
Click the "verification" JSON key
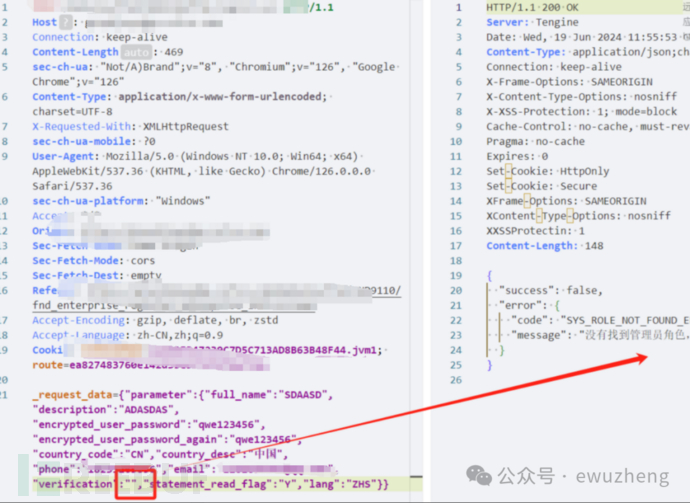pyautogui.click(x=75, y=485)
